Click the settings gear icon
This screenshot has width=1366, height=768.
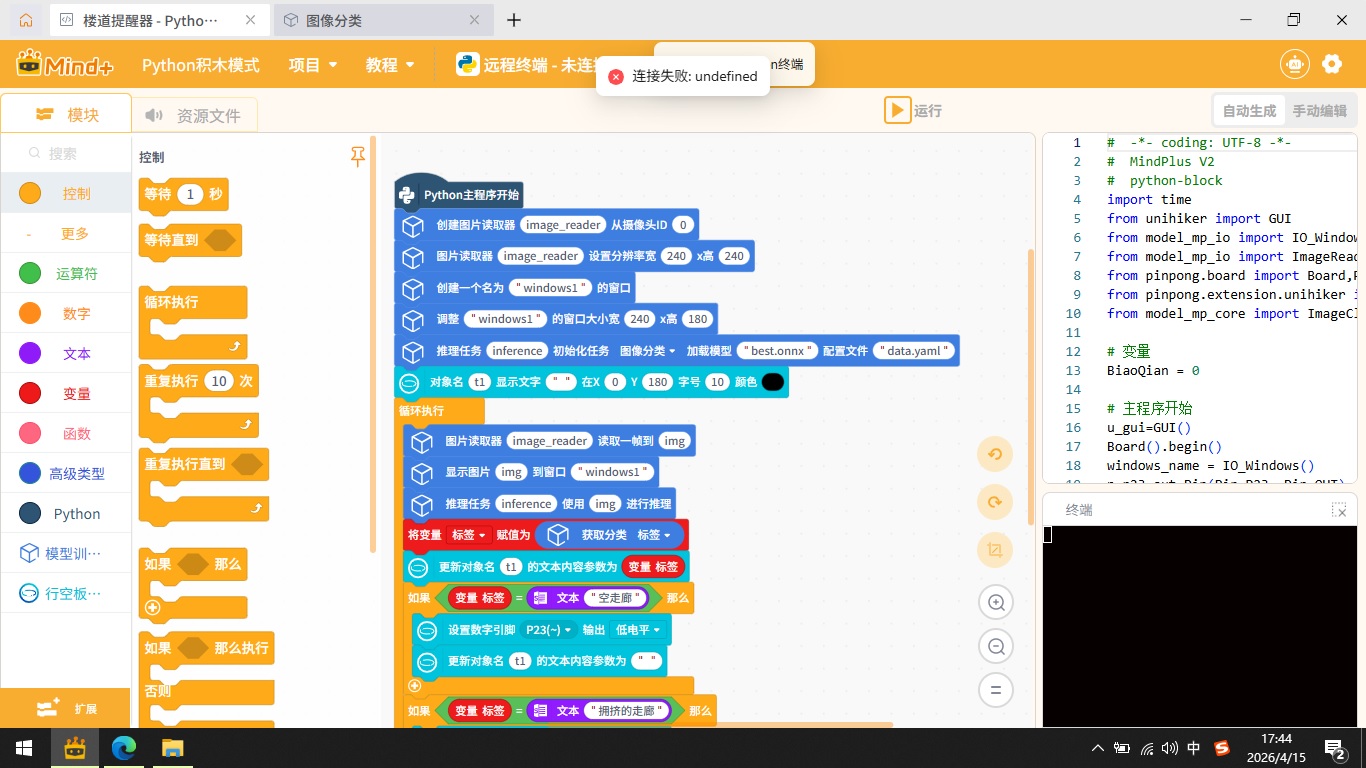pos(1331,64)
